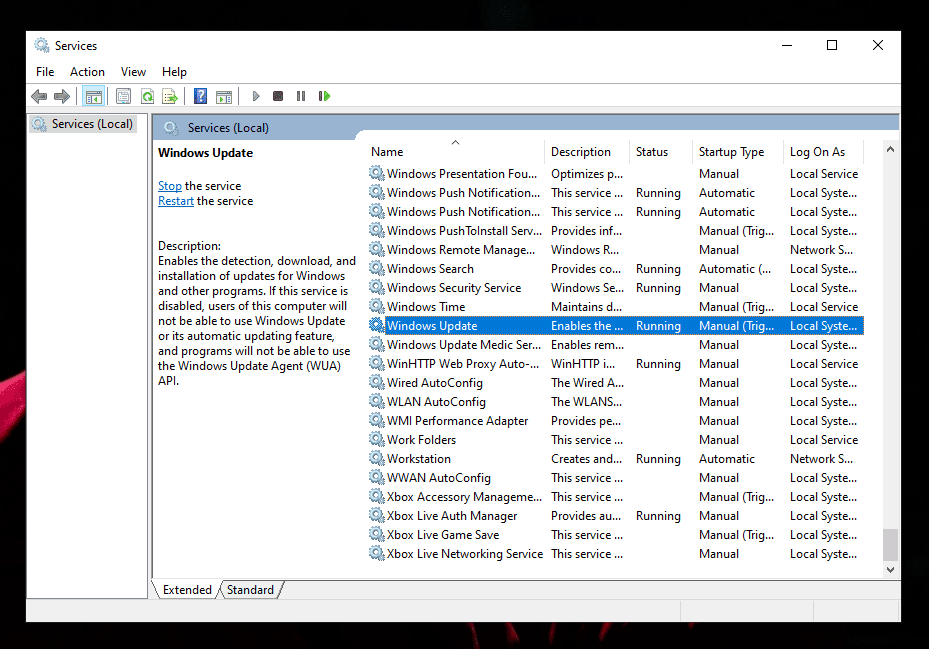929x649 pixels.
Task: Toggle Show/Hide Action Pane icon
Action: [x=224, y=96]
